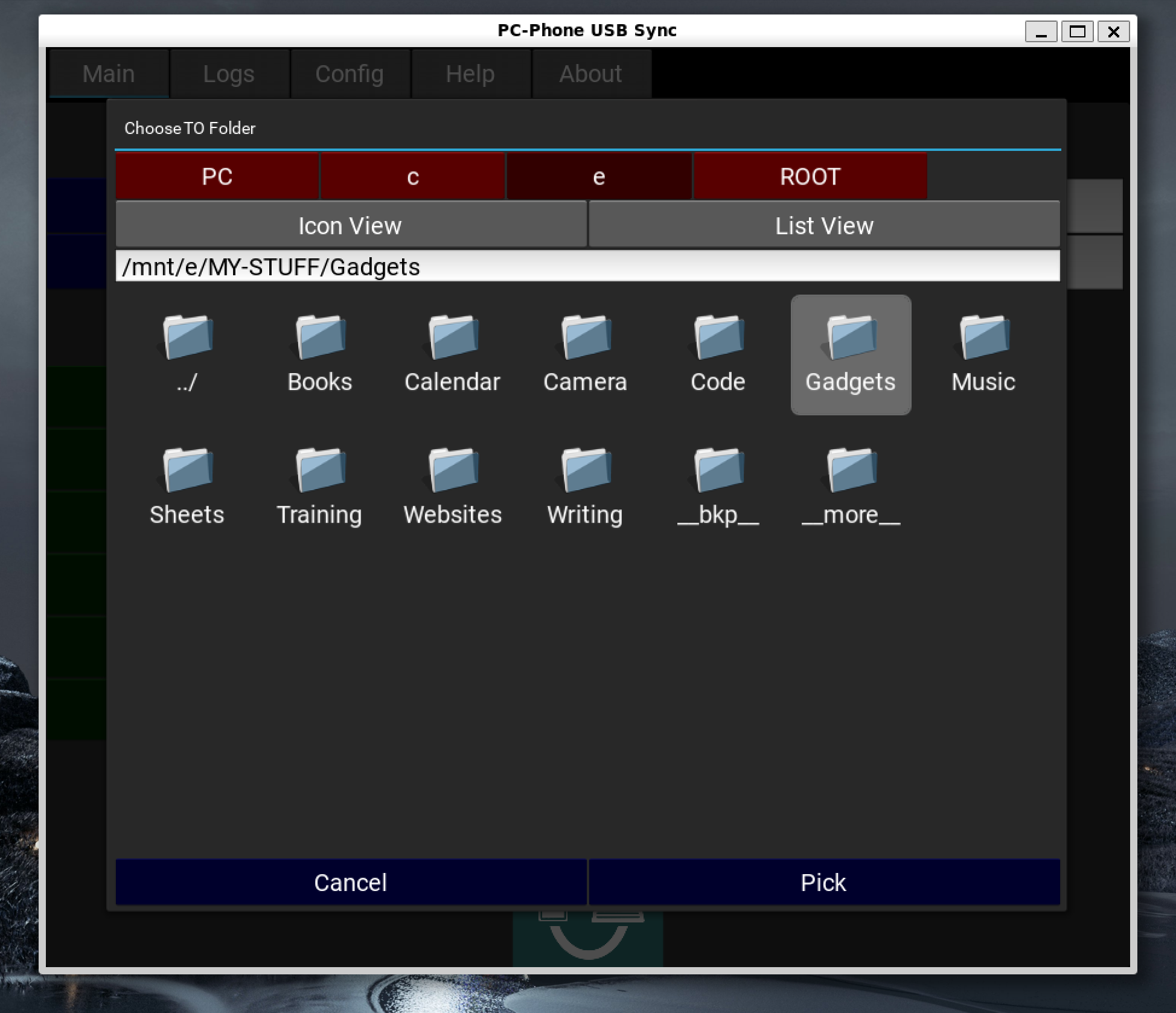Screen dimensions: 1176x1013
Task: Click the highlighted Gadgets folder
Action: 851,354
